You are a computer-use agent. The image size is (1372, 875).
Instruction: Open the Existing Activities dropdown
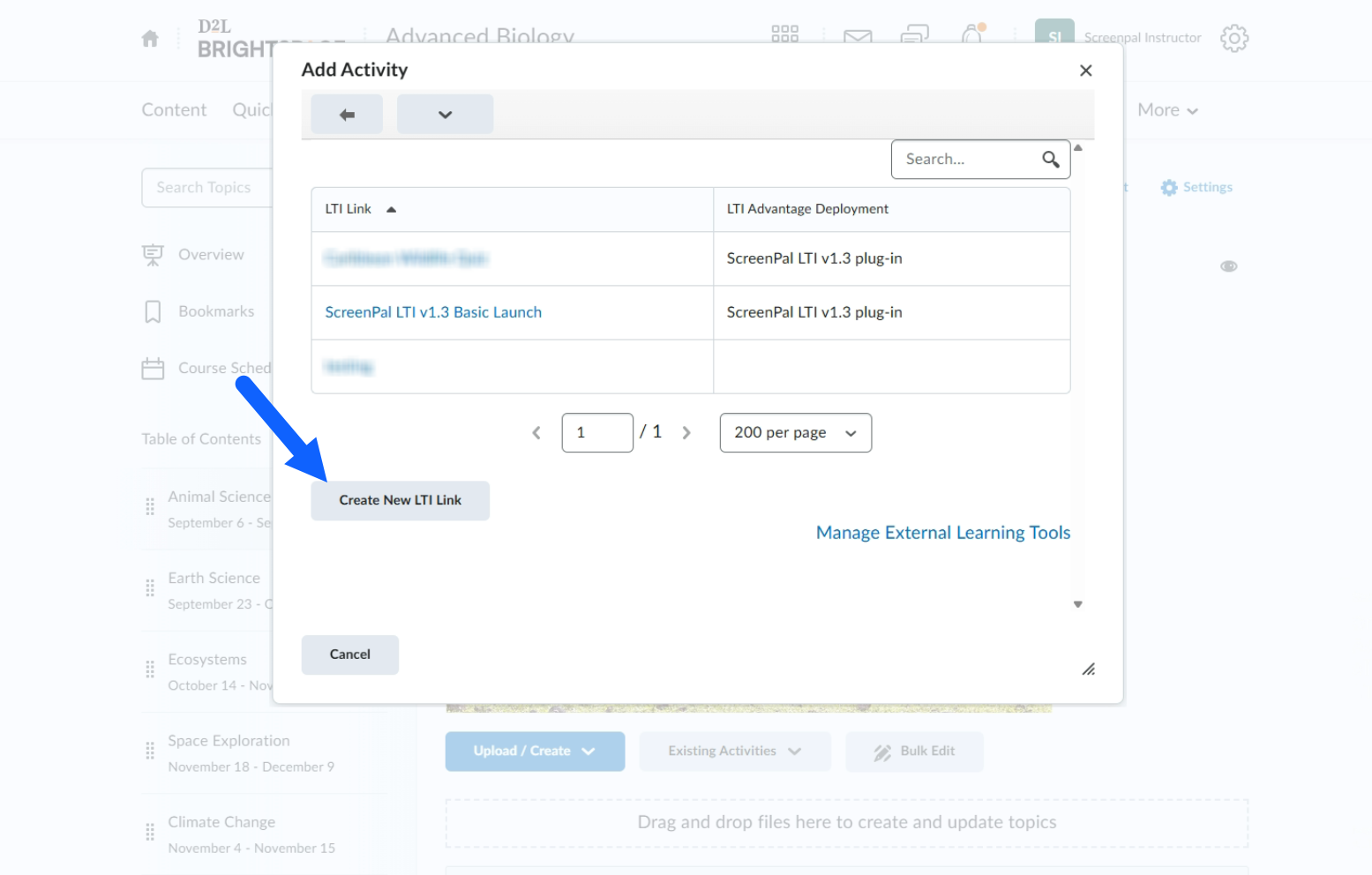pyautogui.click(x=735, y=752)
